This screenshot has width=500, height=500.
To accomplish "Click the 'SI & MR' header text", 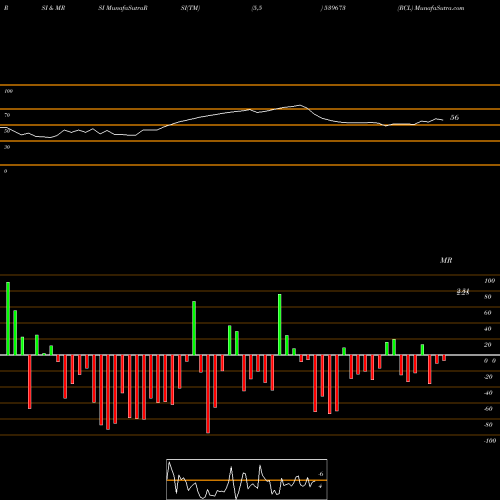I will tap(53, 8).
